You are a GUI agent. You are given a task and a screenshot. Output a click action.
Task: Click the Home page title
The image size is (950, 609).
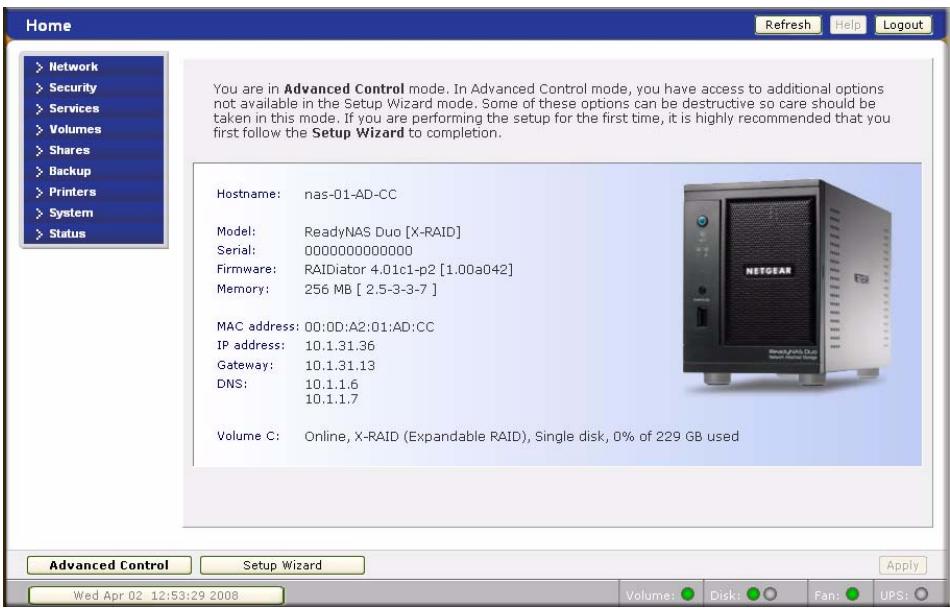point(48,25)
